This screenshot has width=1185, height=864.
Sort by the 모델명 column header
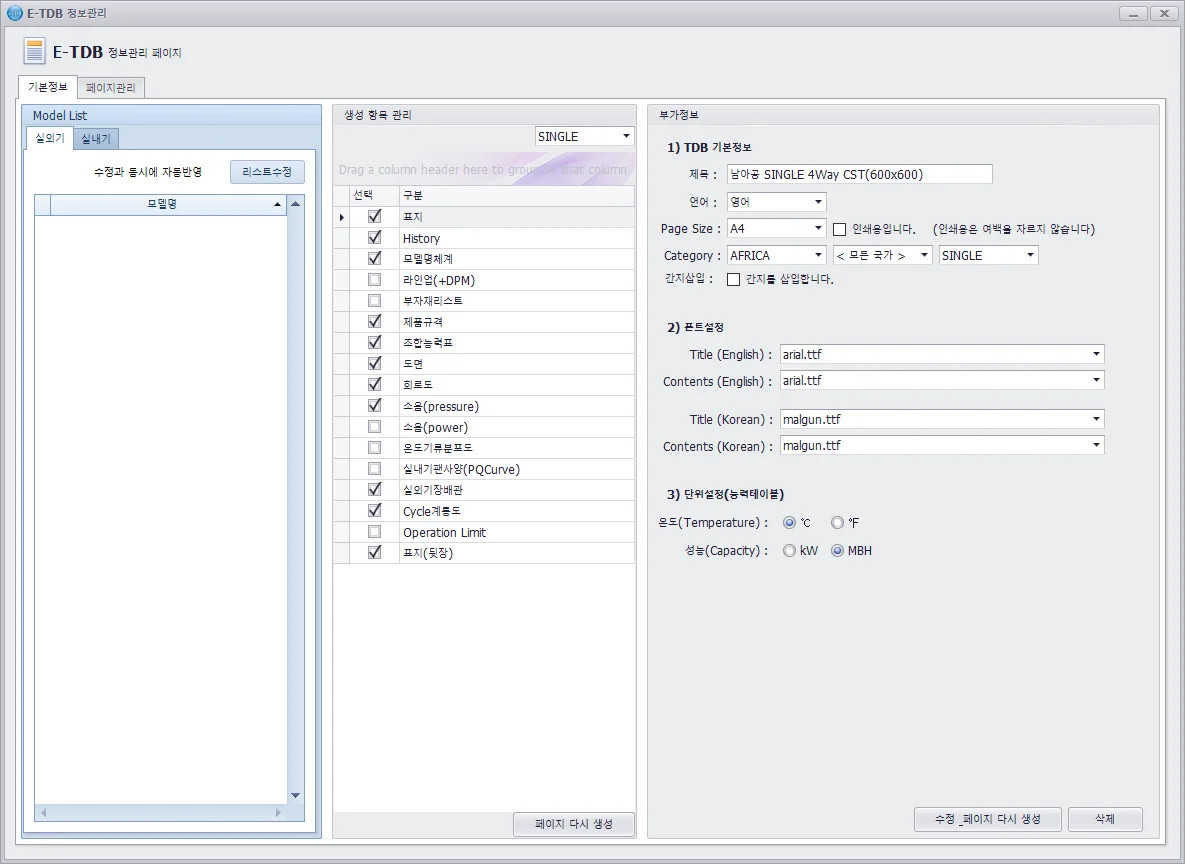point(168,204)
